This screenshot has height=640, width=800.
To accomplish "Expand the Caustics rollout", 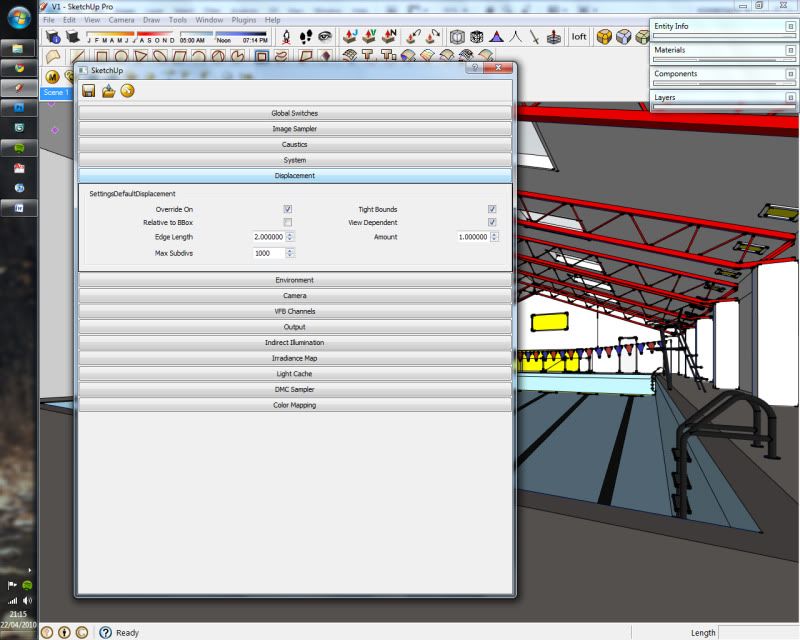I will 295,144.
